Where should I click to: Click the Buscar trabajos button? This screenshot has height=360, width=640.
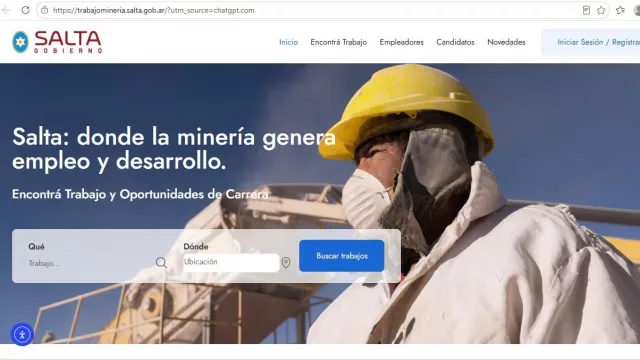point(342,256)
